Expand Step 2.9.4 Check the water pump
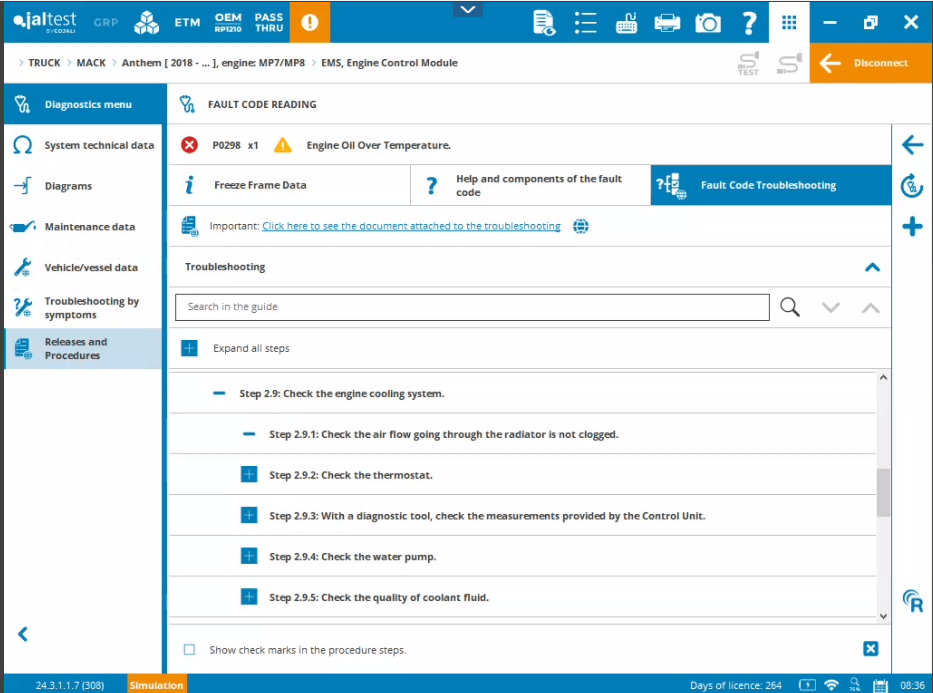This screenshot has width=933, height=693. click(x=249, y=556)
